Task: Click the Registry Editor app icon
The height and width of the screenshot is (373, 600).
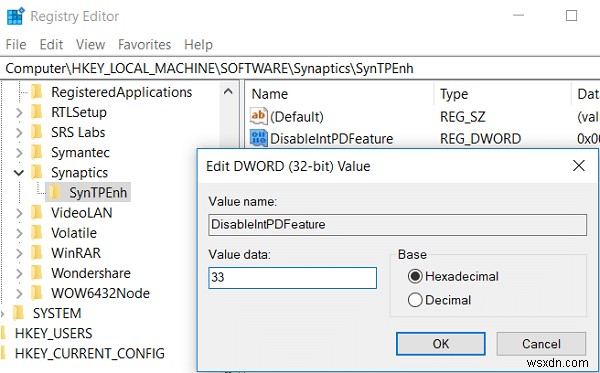Action: pos(15,16)
